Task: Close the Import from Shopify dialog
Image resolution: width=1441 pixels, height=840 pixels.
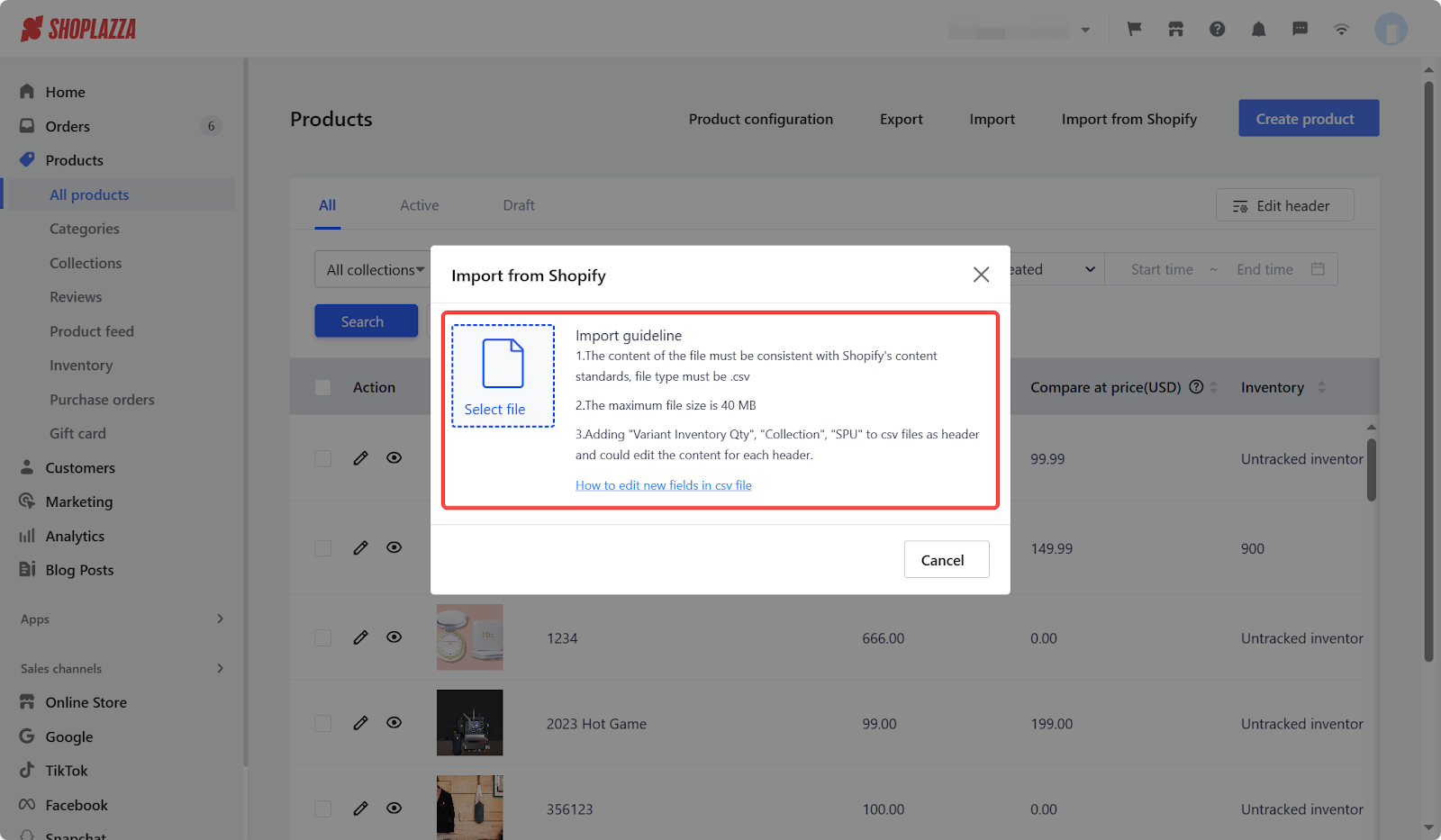Action: pos(981,275)
